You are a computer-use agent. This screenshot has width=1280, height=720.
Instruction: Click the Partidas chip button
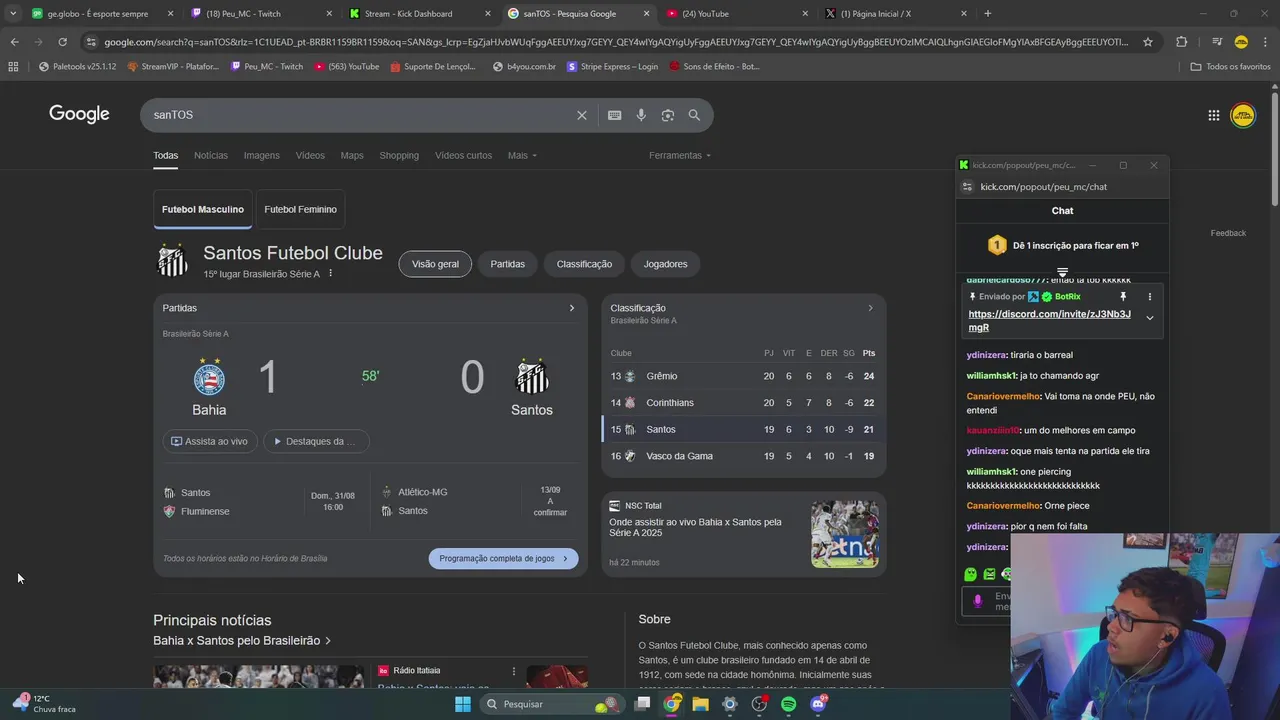(x=507, y=264)
